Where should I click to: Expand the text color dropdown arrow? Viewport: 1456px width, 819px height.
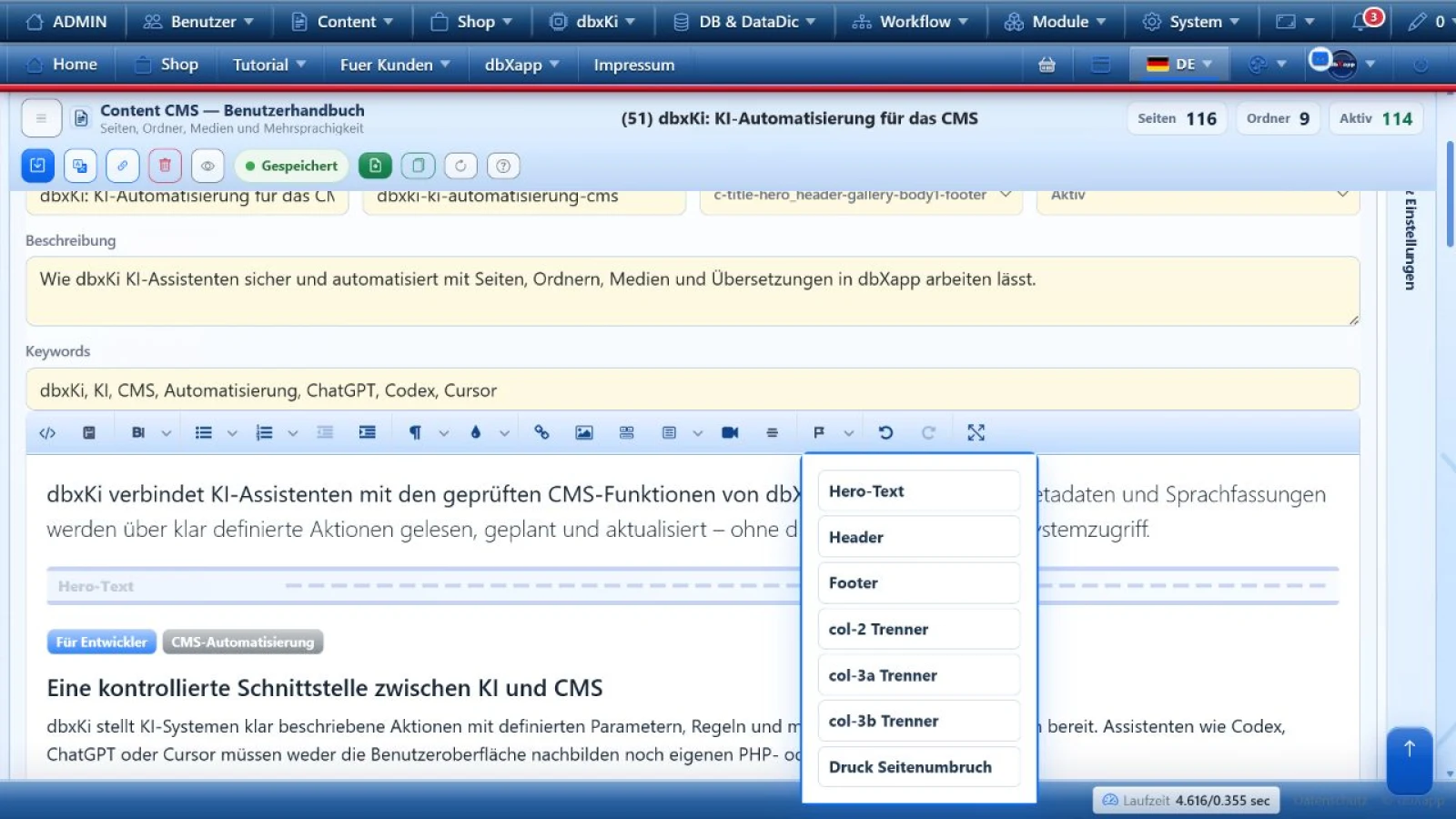(504, 433)
